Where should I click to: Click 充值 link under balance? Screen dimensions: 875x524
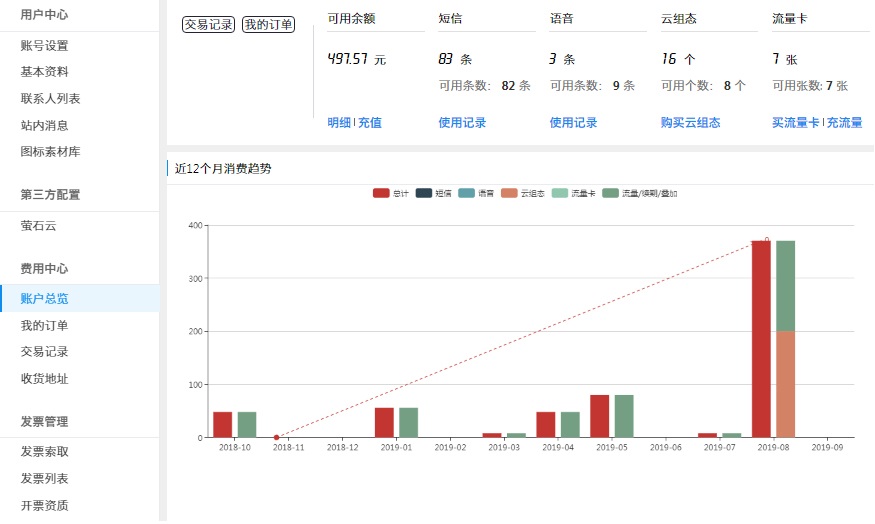click(x=370, y=123)
